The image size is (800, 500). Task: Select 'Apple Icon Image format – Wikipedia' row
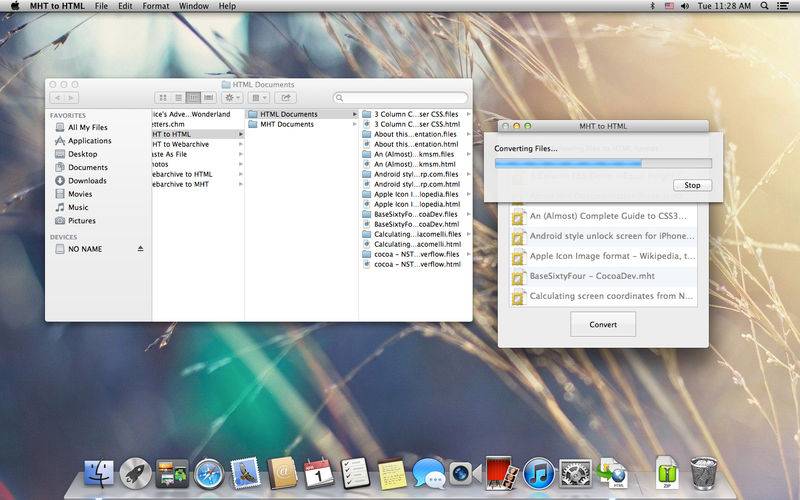pyautogui.click(x=604, y=256)
